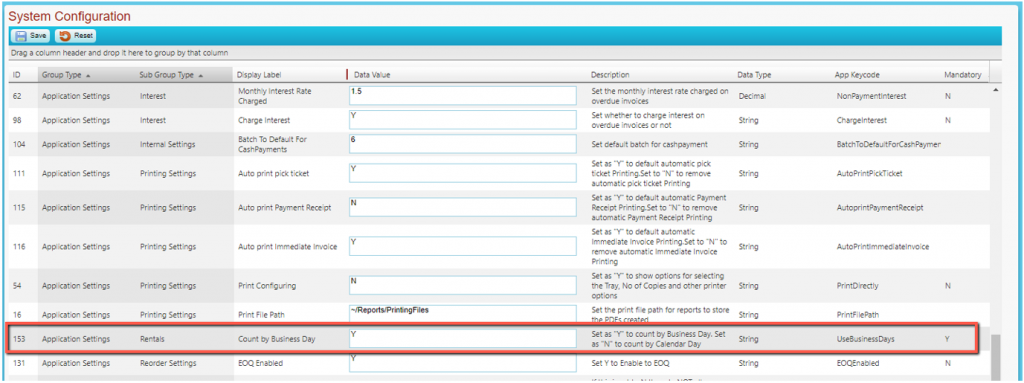Image resolution: width=1024 pixels, height=383 pixels.
Task: Select 'EOQ Enabled' label cell
Action: tap(261, 363)
